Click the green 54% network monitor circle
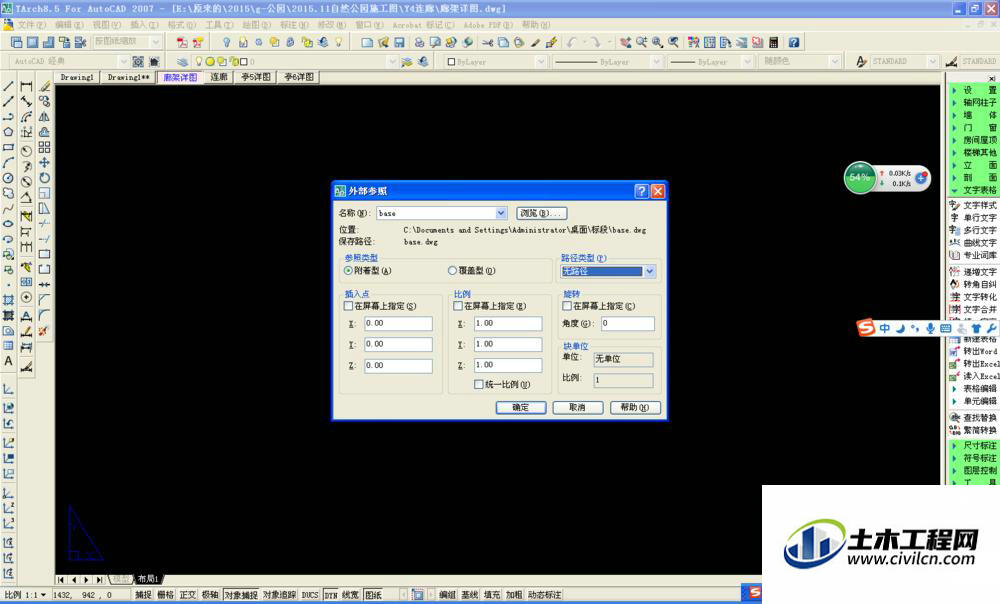The width and height of the screenshot is (1000, 604). pos(860,177)
